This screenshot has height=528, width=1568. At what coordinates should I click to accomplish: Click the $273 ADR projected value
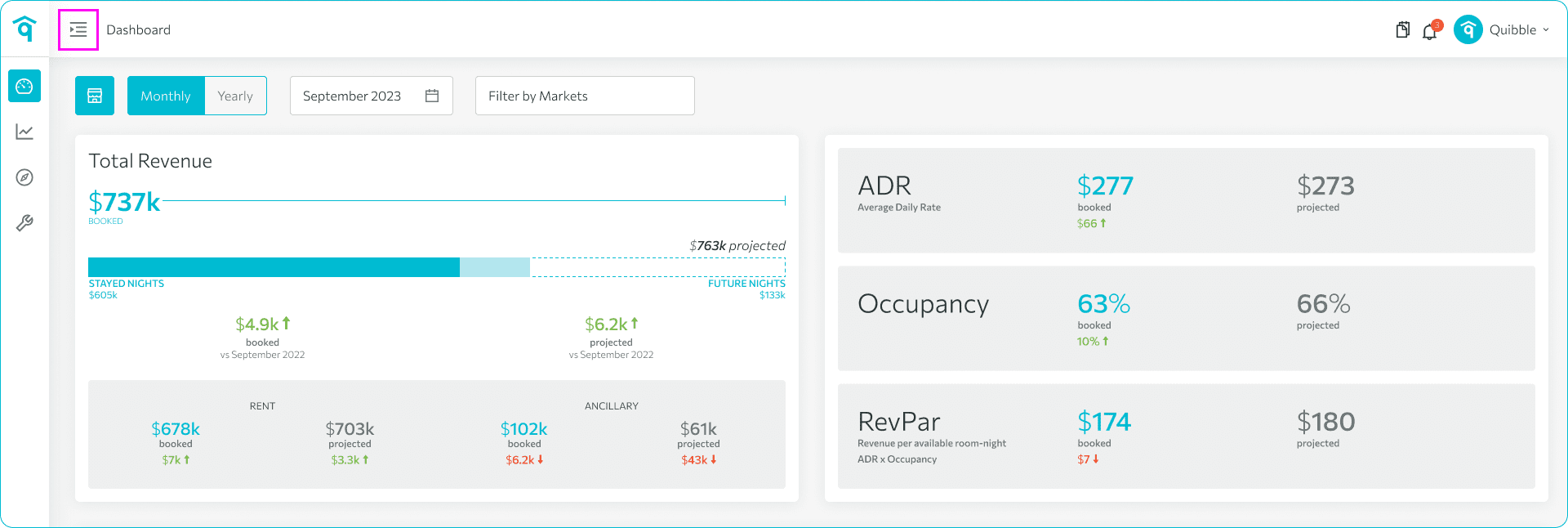click(x=1325, y=186)
